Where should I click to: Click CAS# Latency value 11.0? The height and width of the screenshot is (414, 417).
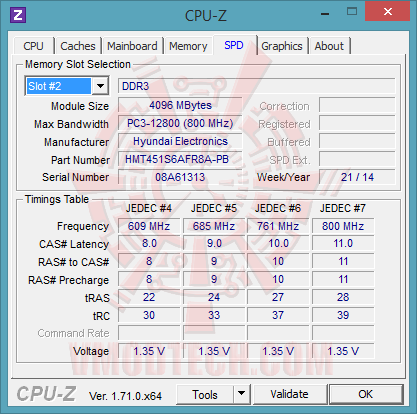343,244
